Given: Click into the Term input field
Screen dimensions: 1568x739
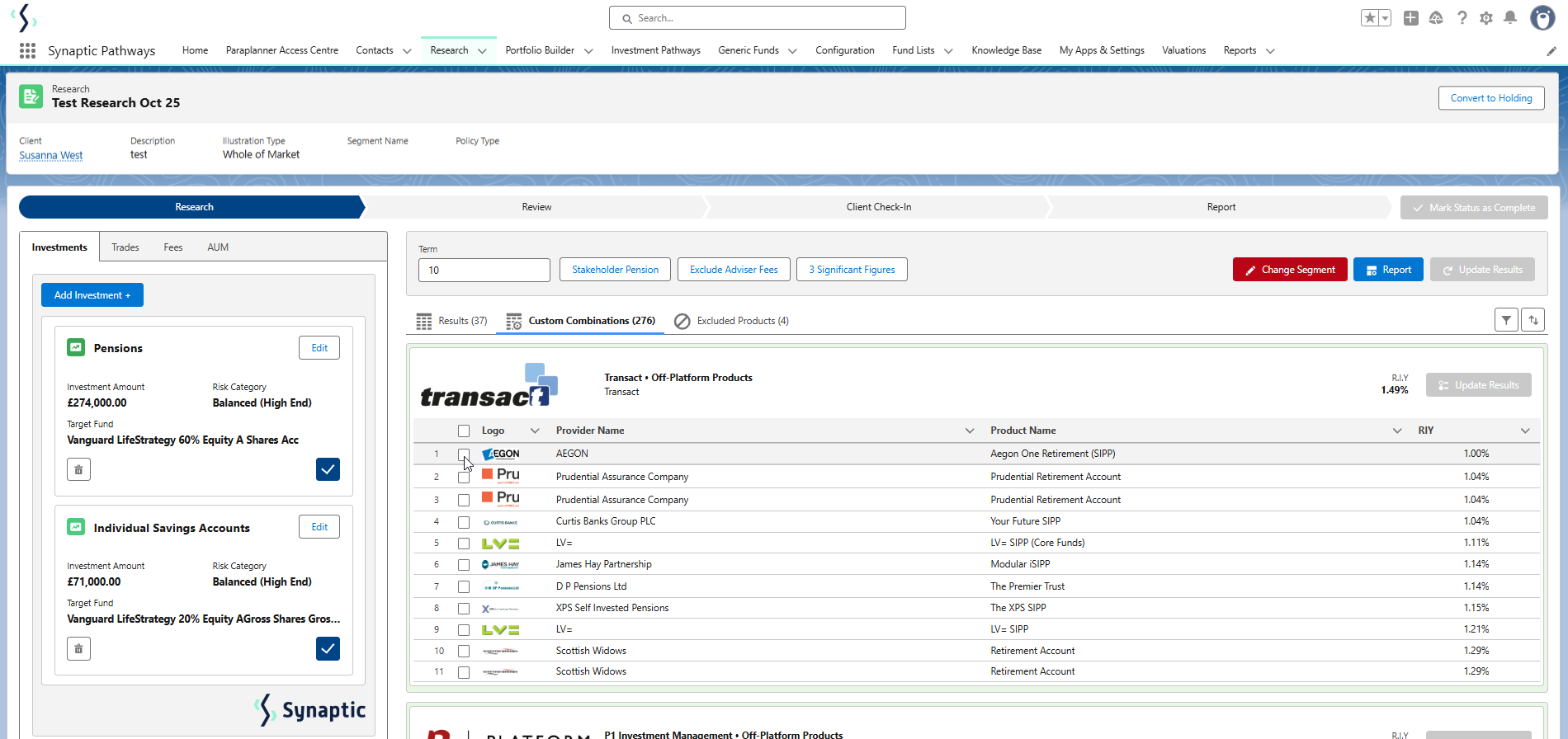Looking at the screenshot, I should [484, 270].
